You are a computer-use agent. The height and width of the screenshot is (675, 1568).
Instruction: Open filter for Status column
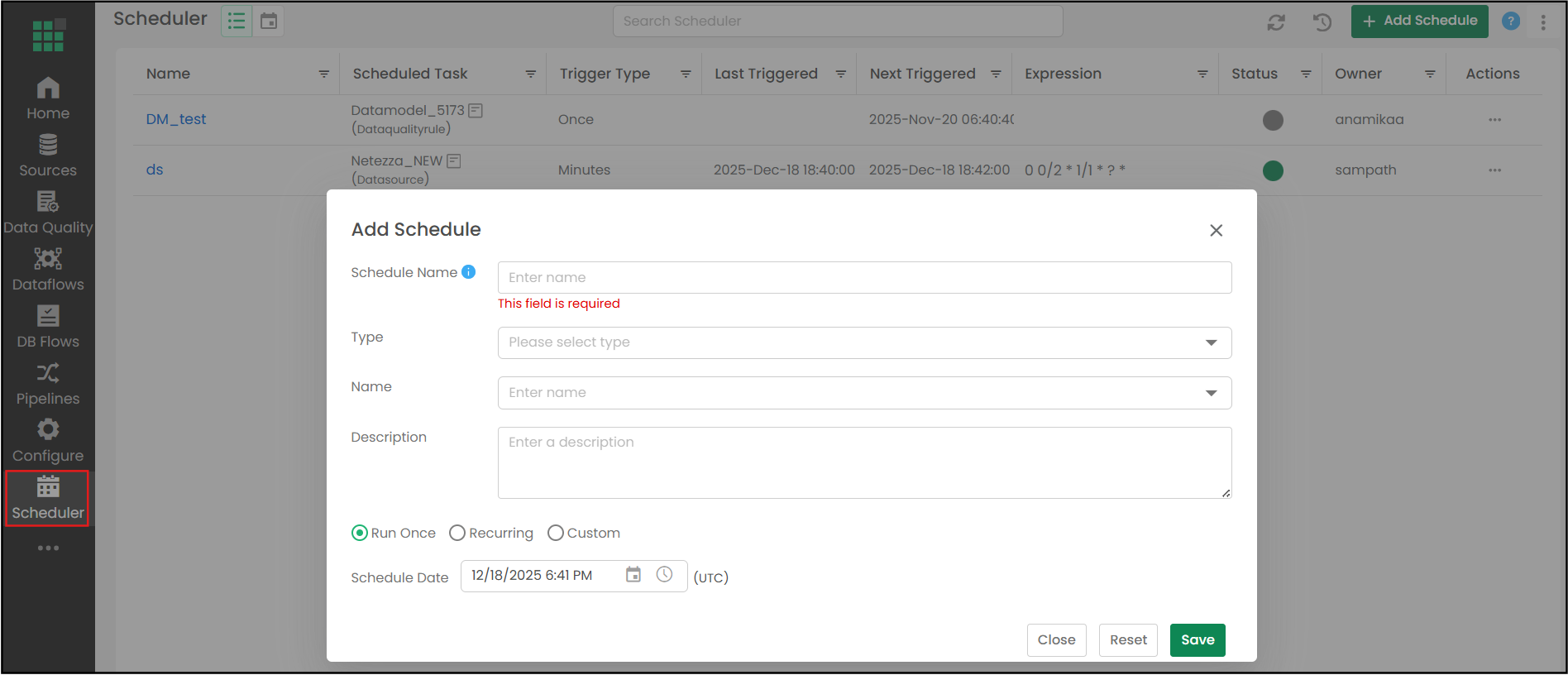[x=1306, y=74]
